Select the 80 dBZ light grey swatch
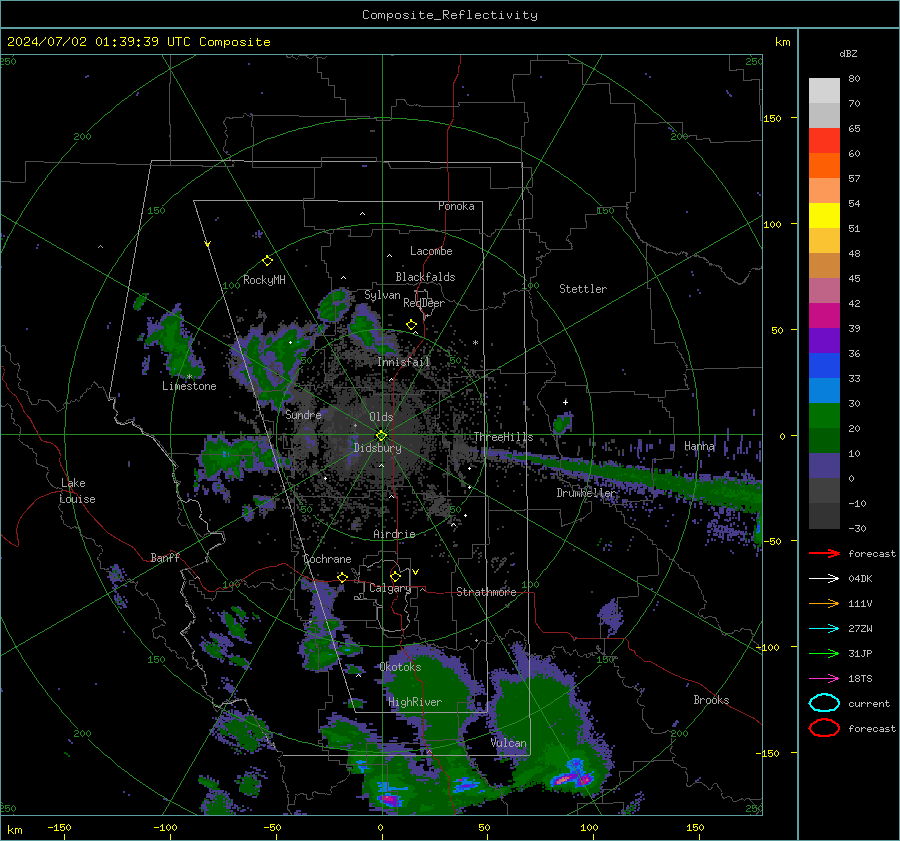This screenshot has height=841, width=900. (x=824, y=90)
